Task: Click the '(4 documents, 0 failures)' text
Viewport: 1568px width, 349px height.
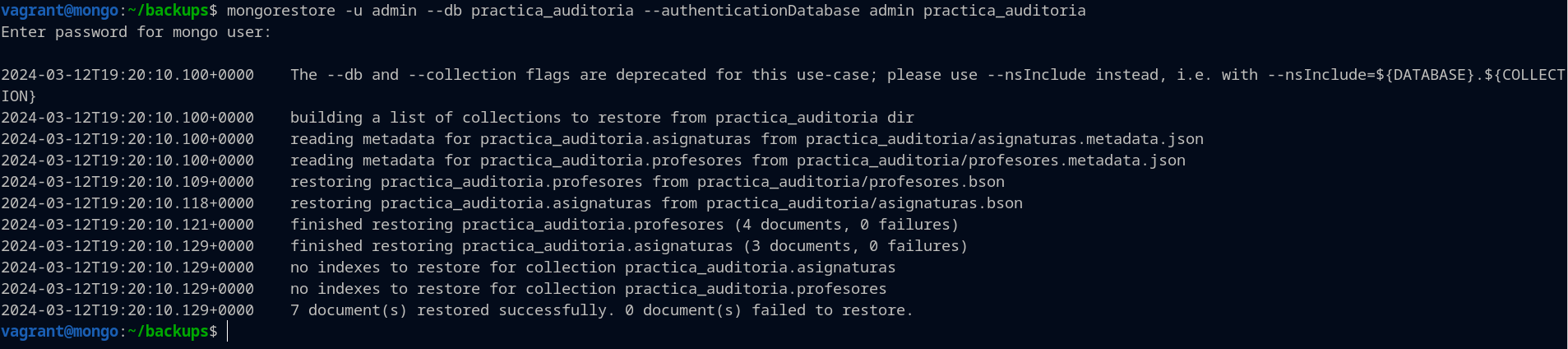Action: point(846,225)
